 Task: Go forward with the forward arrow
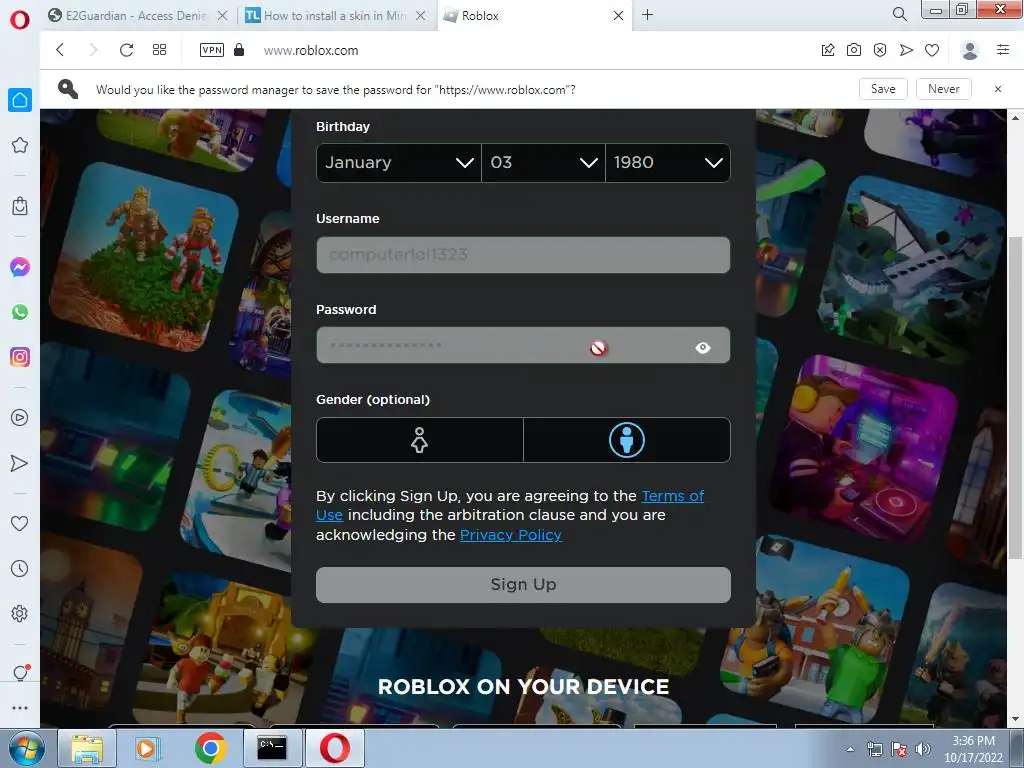click(x=93, y=50)
